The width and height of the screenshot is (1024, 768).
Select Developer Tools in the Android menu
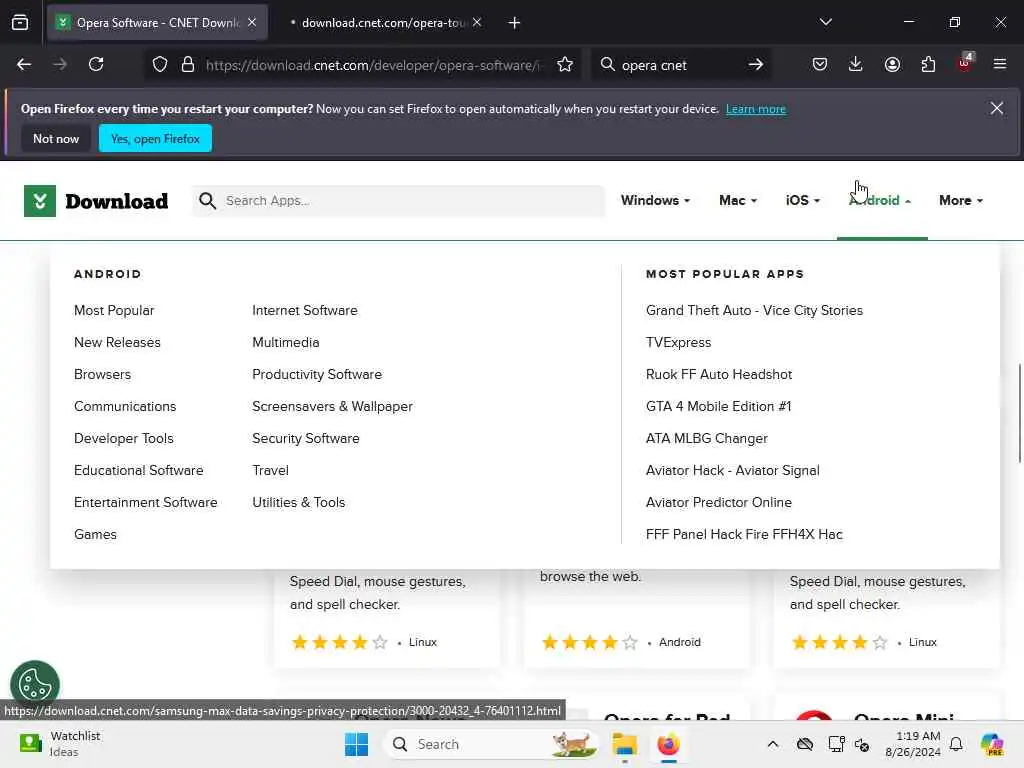(x=124, y=439)
